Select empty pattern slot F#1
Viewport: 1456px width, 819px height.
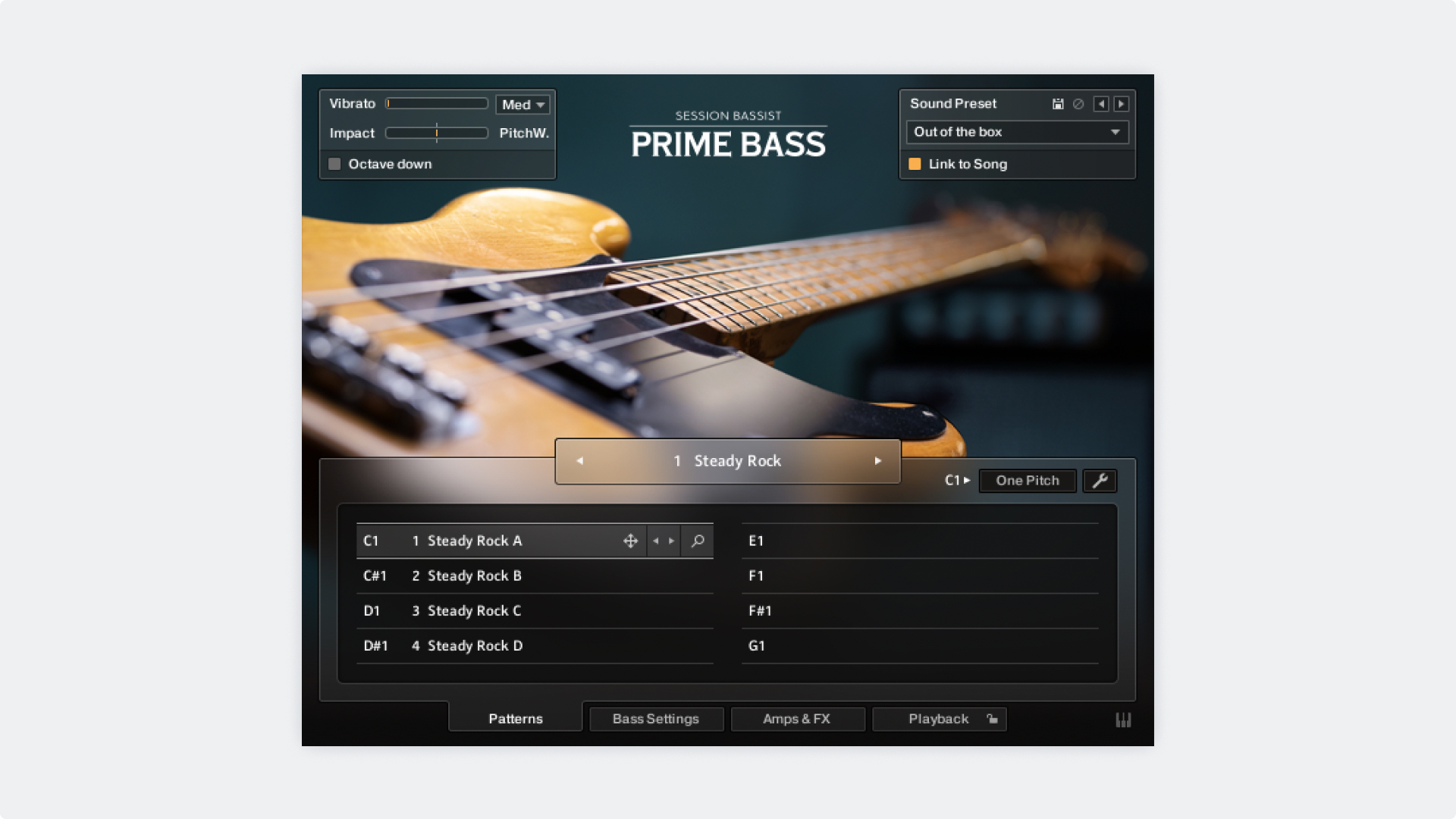(920, 610)
